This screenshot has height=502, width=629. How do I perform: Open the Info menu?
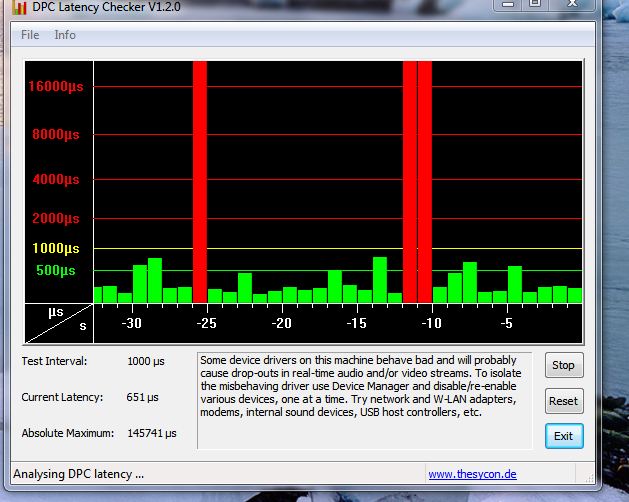click(65, 35)
